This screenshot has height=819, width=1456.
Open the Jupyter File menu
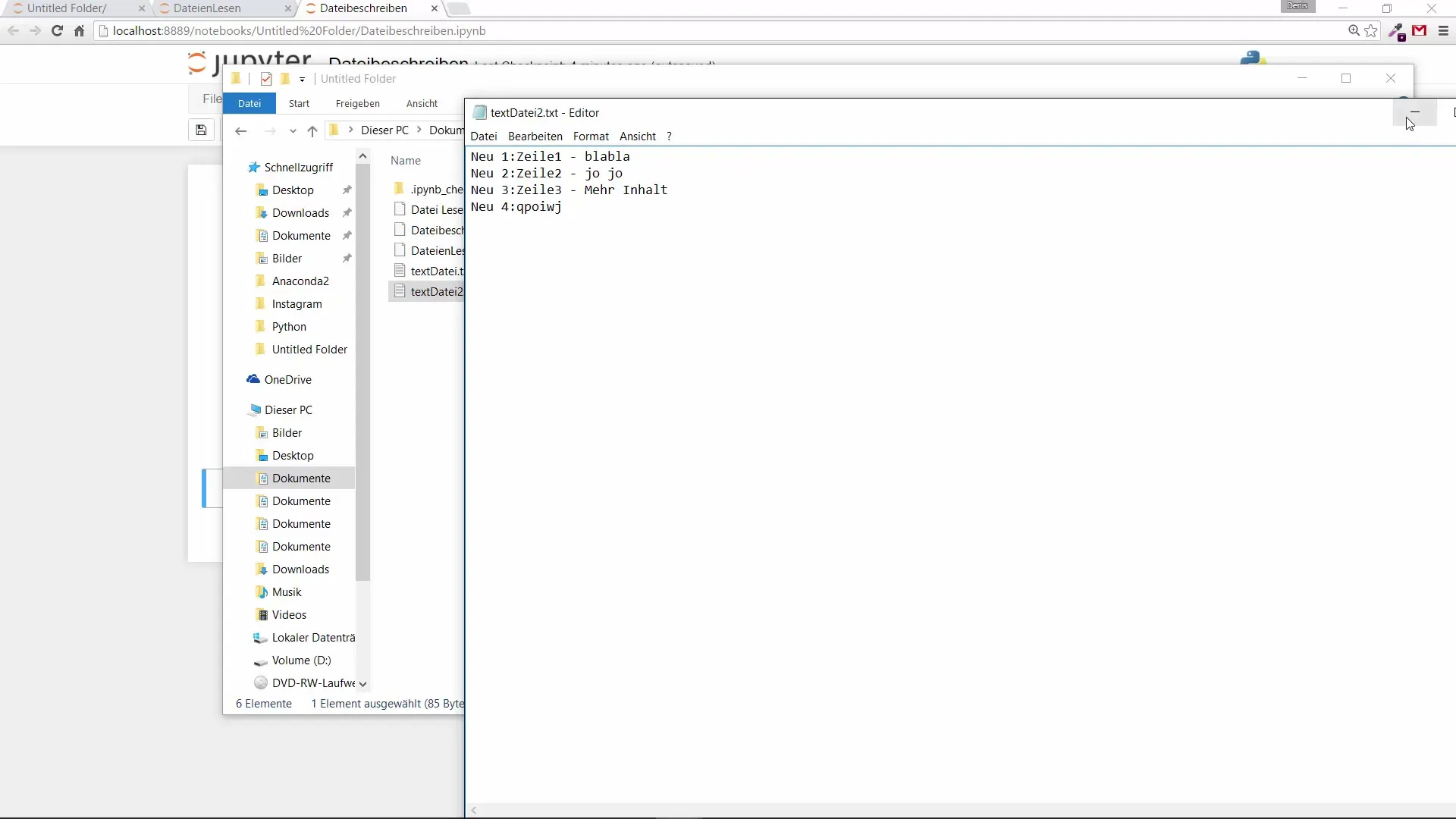[212, 99]
